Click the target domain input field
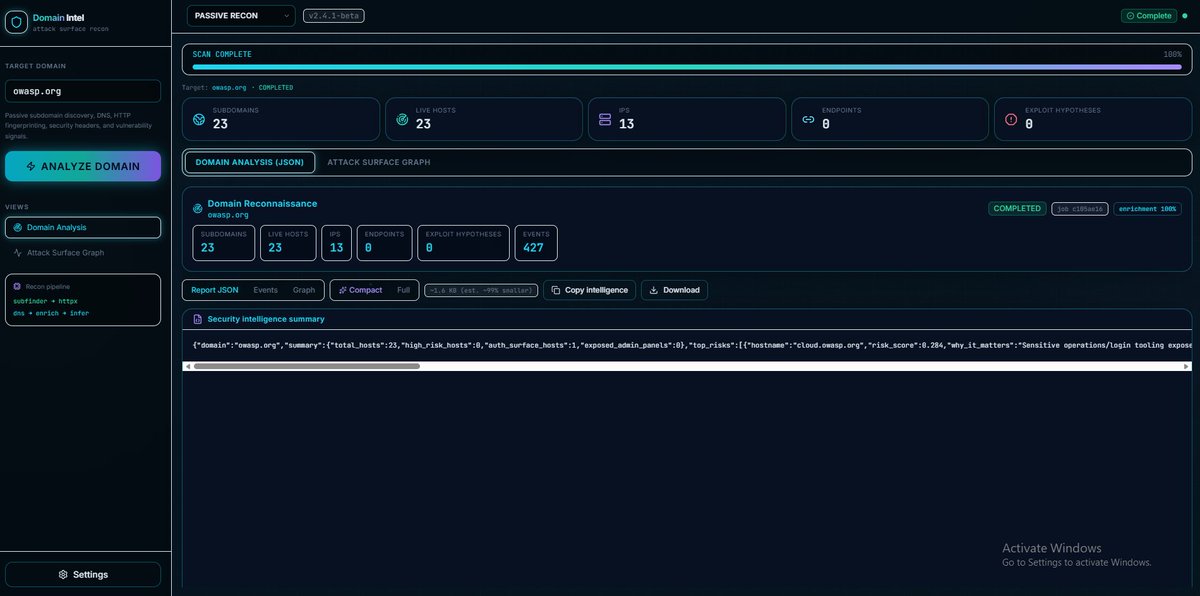Screen dimensions: 1200x596 (x=83, y=91)
